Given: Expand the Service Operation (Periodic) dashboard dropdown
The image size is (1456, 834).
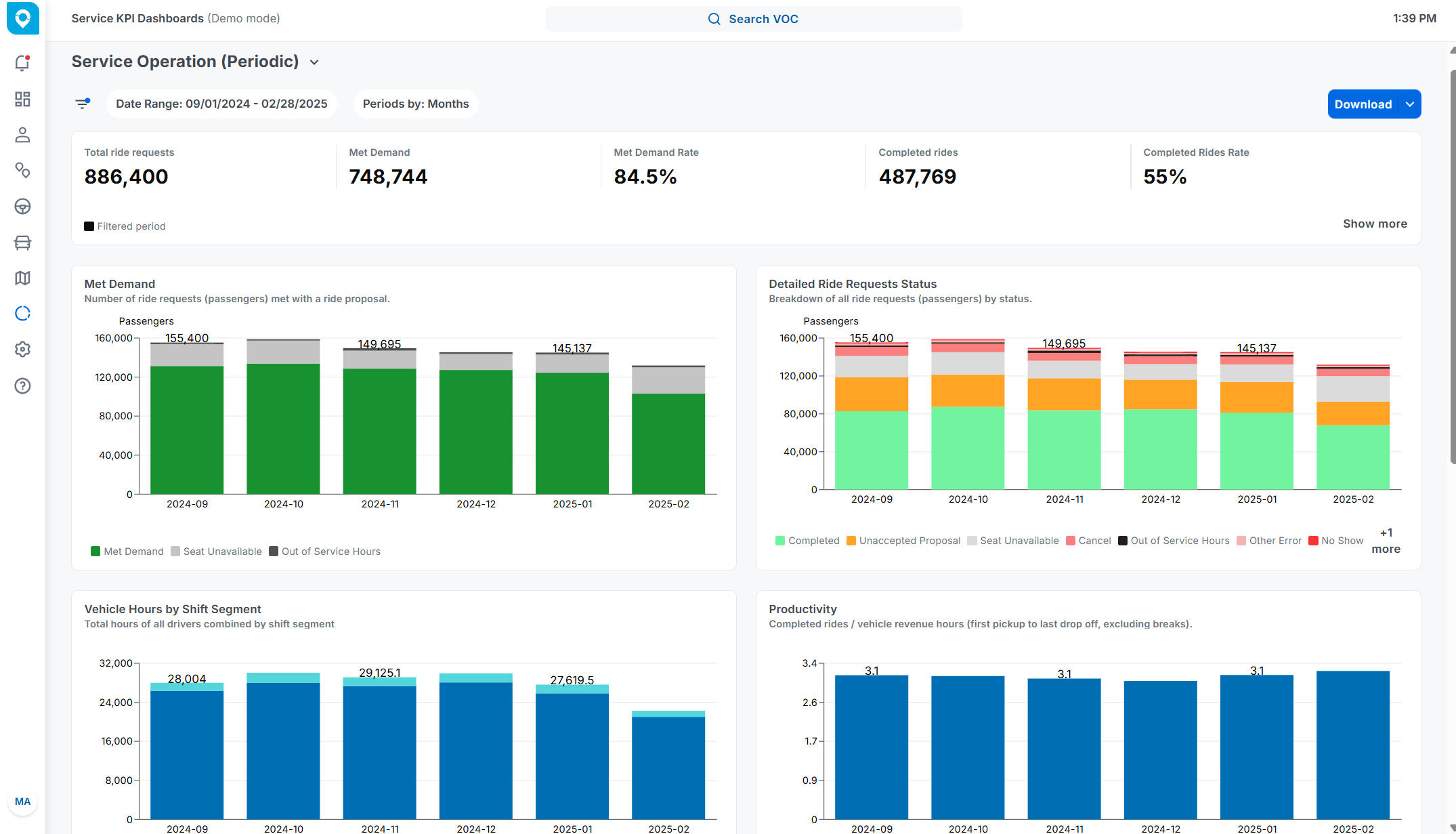Looking at the screenshot, I should pyautogui.click(x=314, y=62).
